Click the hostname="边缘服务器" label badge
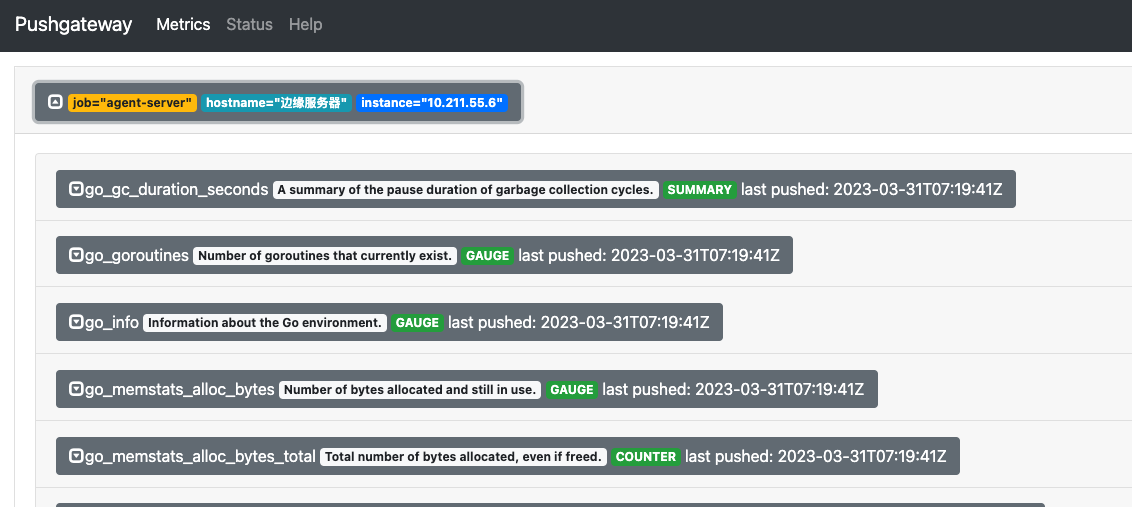Viewport: 1132px width, 507px height. point(277,103)
